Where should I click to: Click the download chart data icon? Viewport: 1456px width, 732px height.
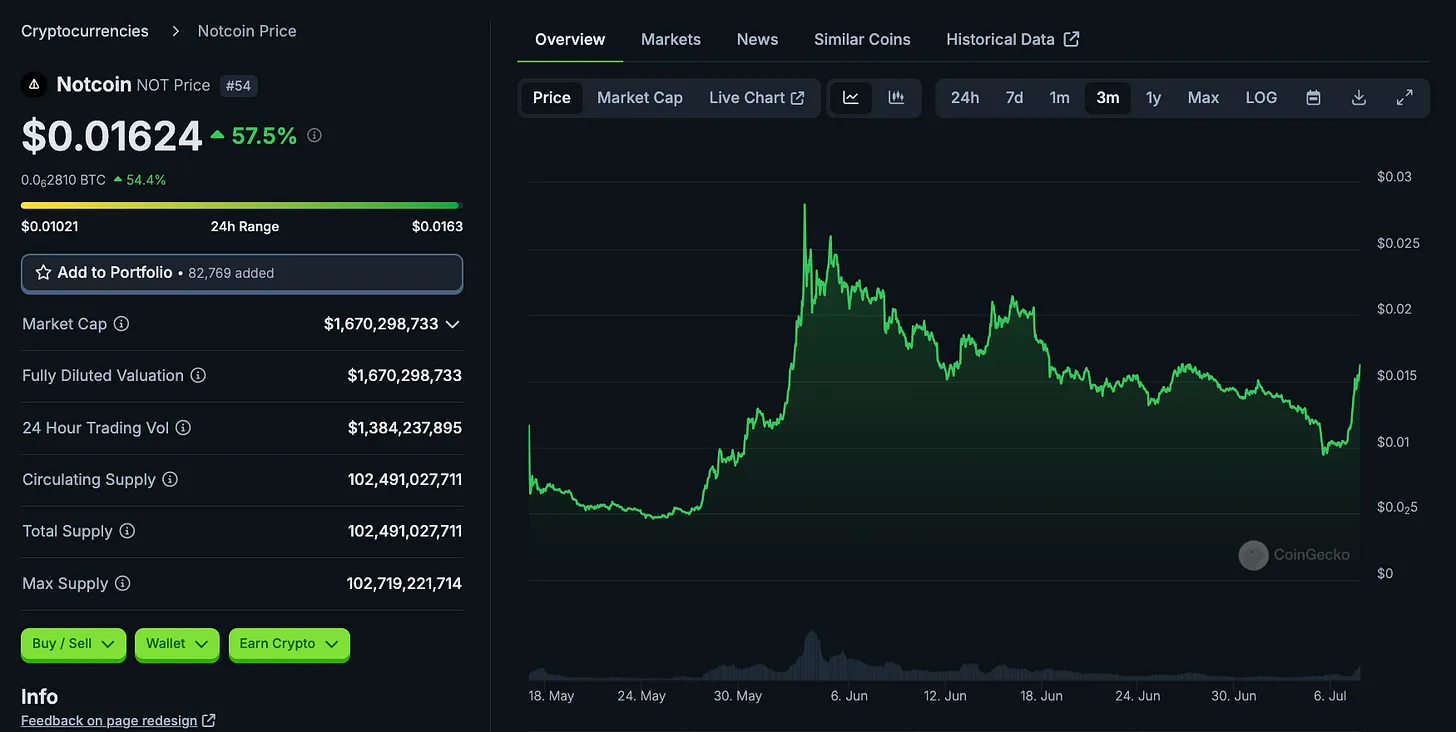tap(1358, 98)
